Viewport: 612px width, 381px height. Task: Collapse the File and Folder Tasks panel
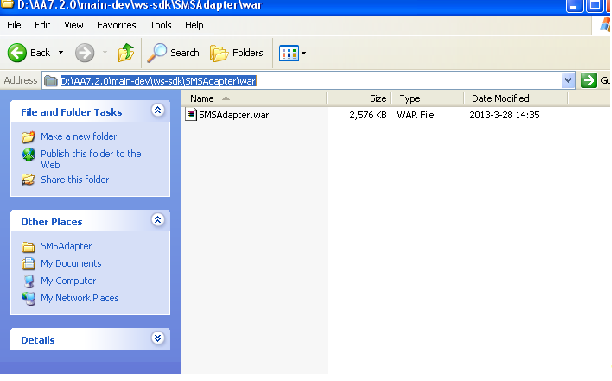(157, 110)
